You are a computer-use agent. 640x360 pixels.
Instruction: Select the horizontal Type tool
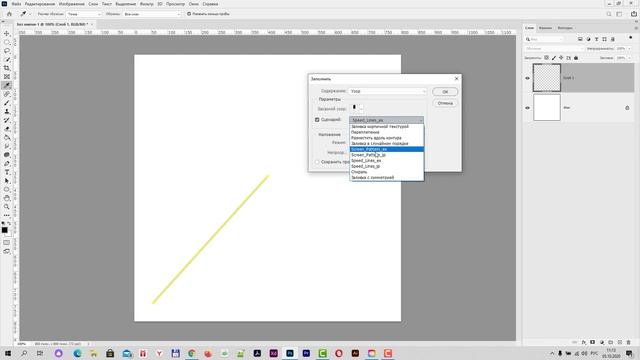(7, 172)
